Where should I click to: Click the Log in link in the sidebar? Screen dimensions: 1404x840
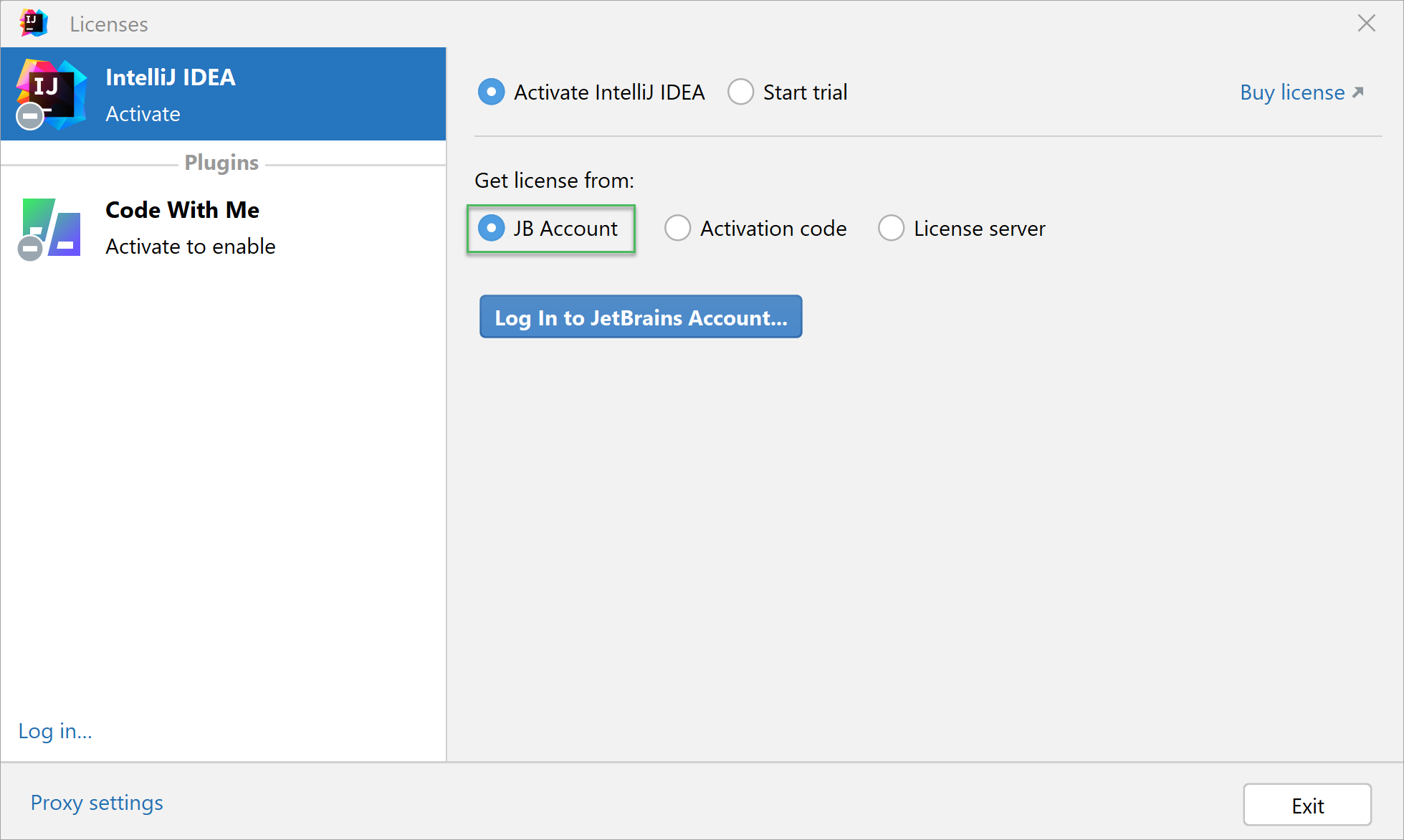[x=54, y=731]
